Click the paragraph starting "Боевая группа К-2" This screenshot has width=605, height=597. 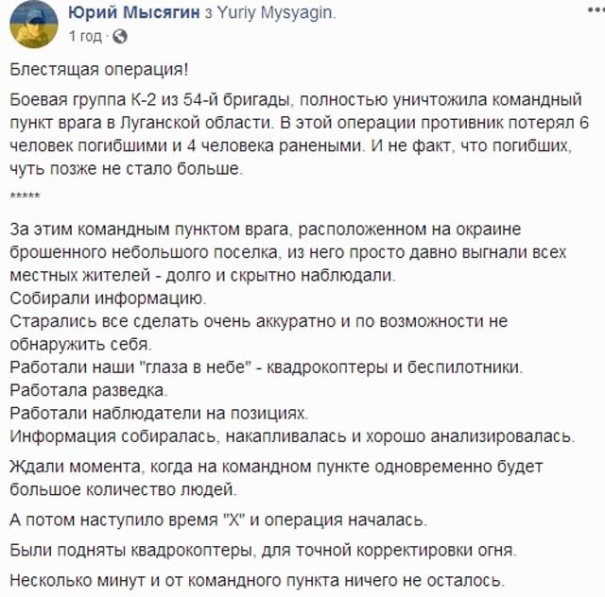click(x=299, y=134)
